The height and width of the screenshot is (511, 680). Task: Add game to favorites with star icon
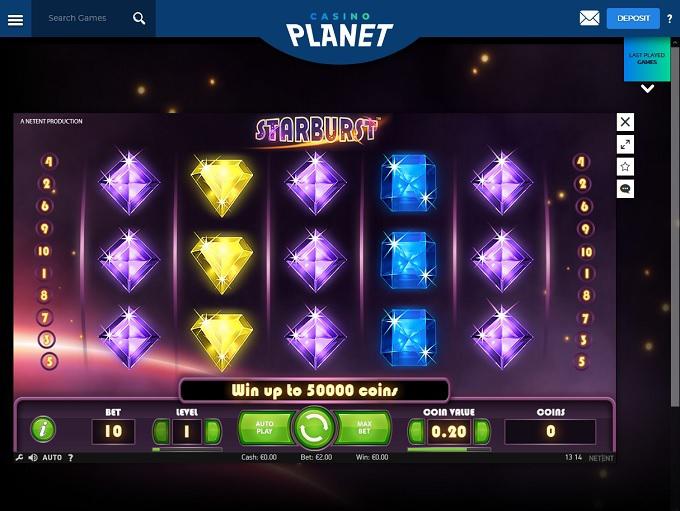tap(625, 167)
